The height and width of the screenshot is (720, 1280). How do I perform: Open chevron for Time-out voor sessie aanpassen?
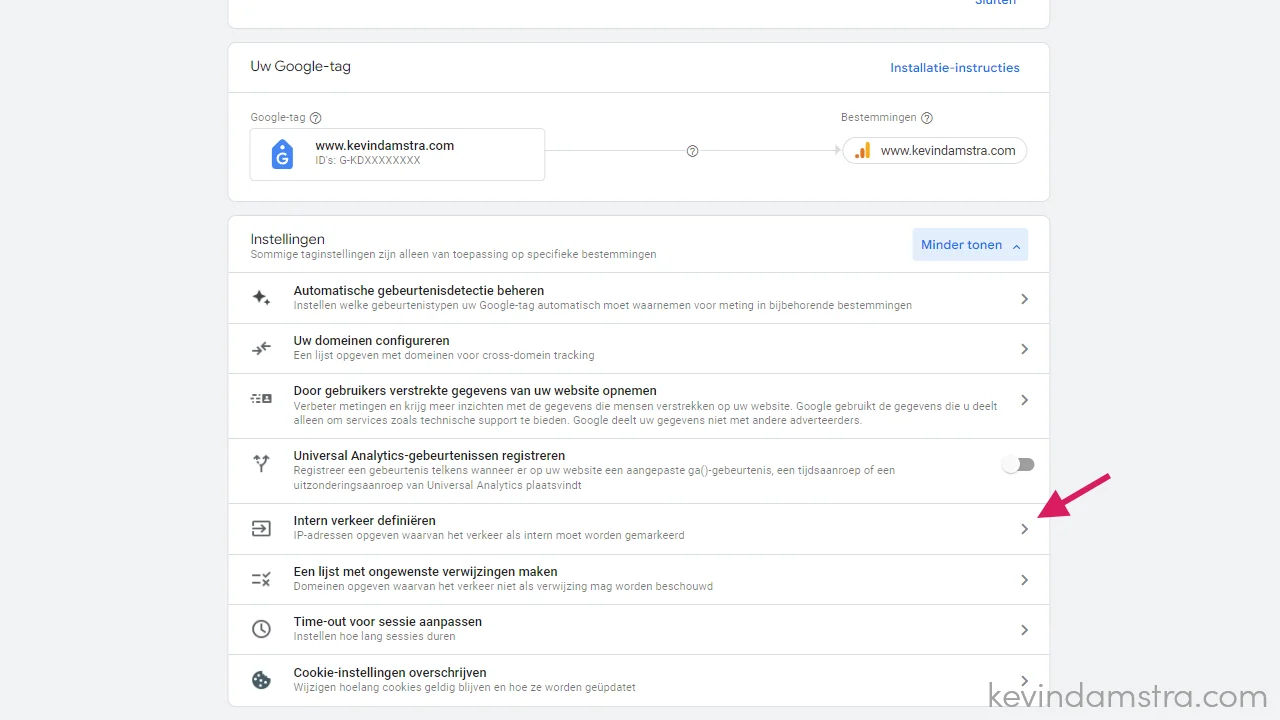1024,630
